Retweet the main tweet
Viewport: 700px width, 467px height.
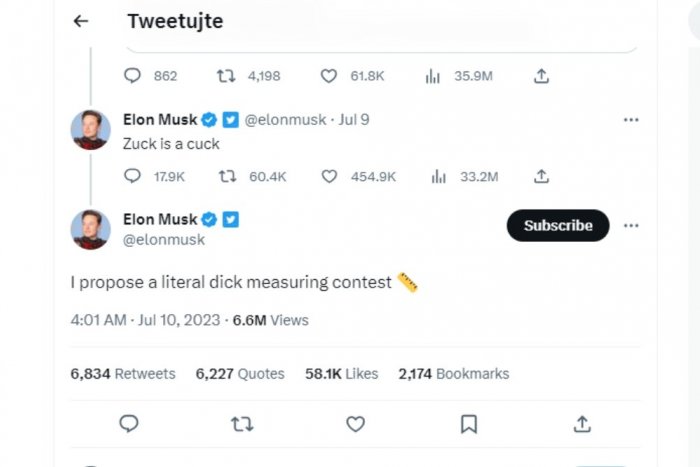242,424
